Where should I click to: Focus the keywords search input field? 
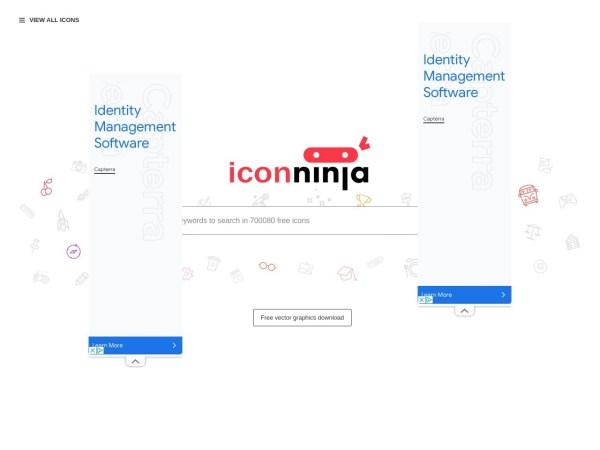coord(300,220)
